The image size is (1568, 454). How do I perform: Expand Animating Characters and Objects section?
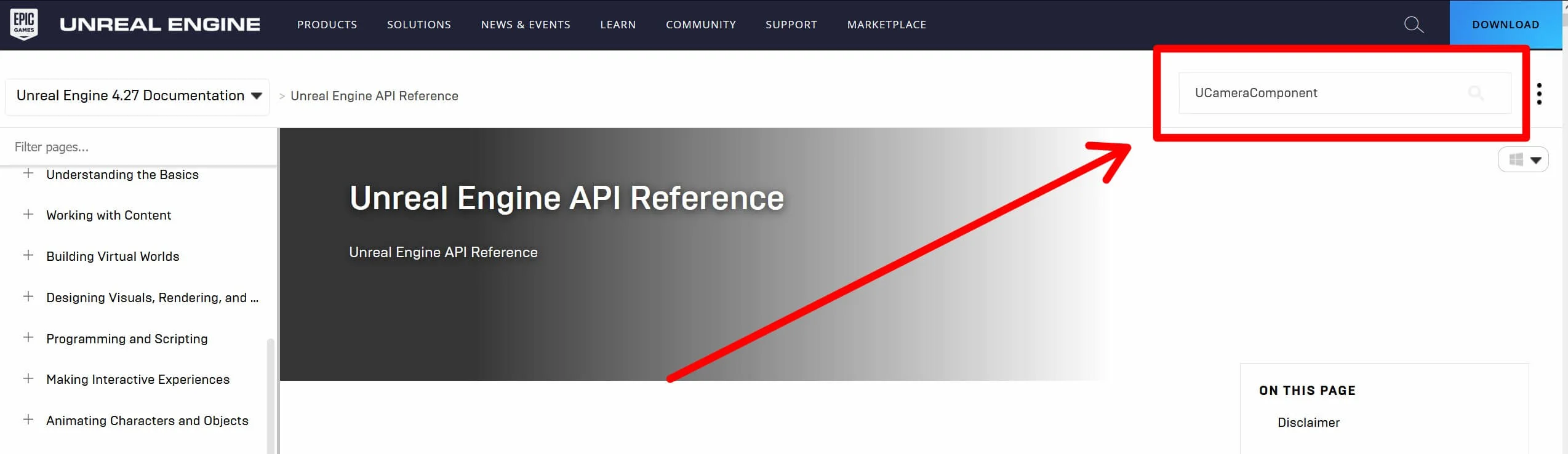point(28,420)
